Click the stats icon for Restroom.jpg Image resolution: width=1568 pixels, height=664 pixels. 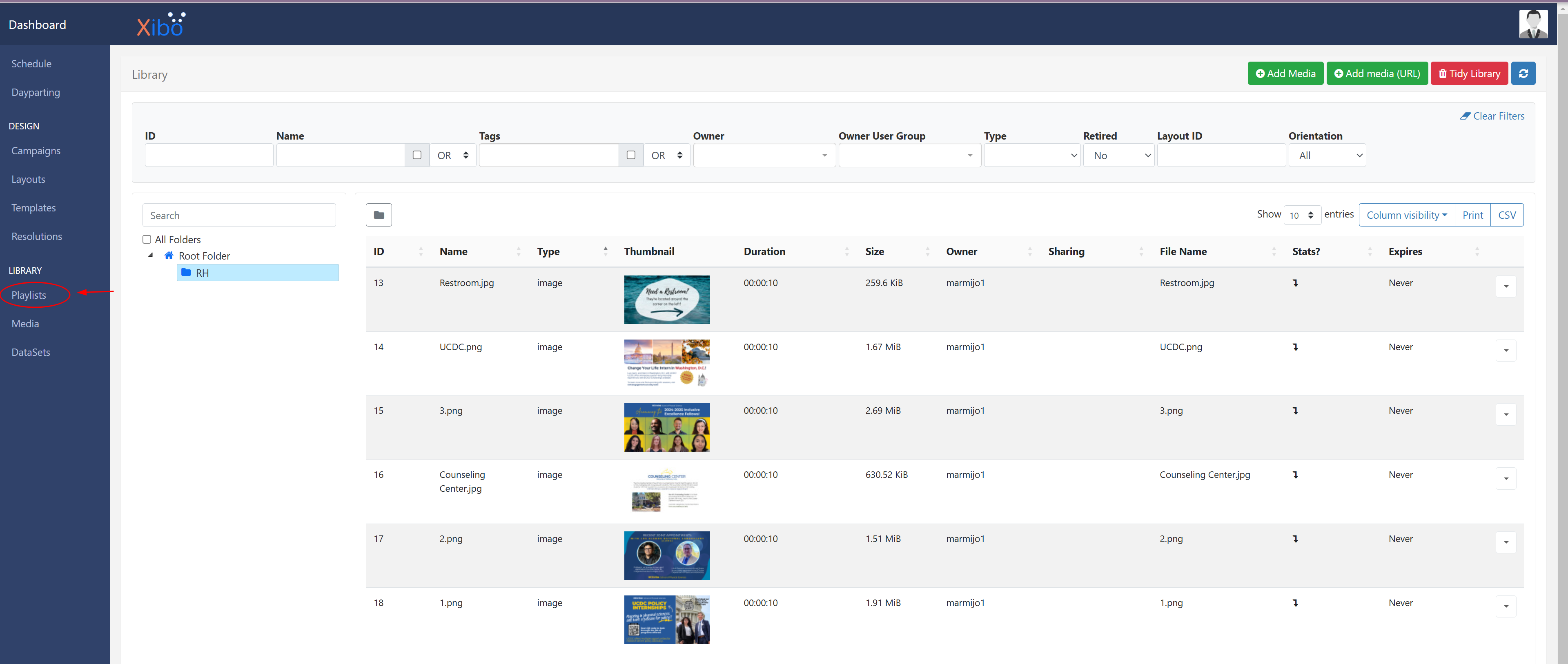[x=1295, y=283]
